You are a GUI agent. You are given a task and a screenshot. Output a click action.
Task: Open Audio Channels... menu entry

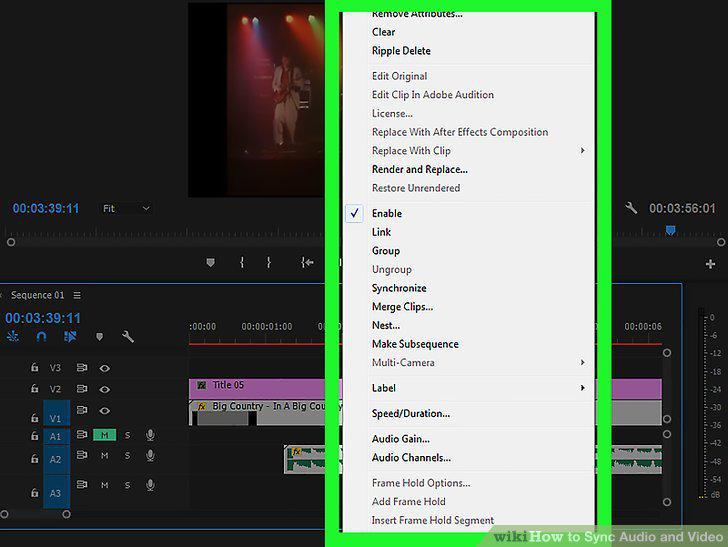[x=411, y=457]
